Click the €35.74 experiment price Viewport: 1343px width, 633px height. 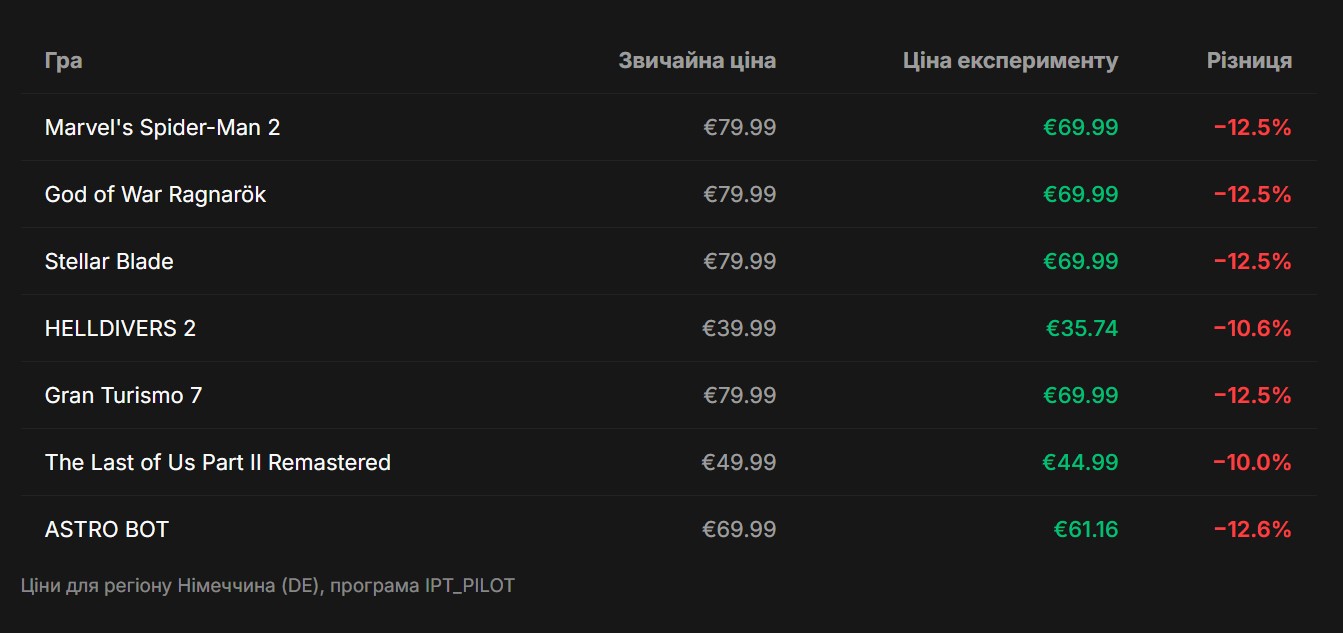pyautogui.click(x=1082, y=329)
